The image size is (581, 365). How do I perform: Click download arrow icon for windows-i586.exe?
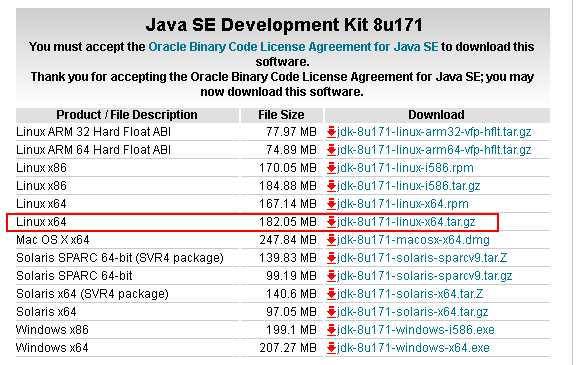pos(331,330)
